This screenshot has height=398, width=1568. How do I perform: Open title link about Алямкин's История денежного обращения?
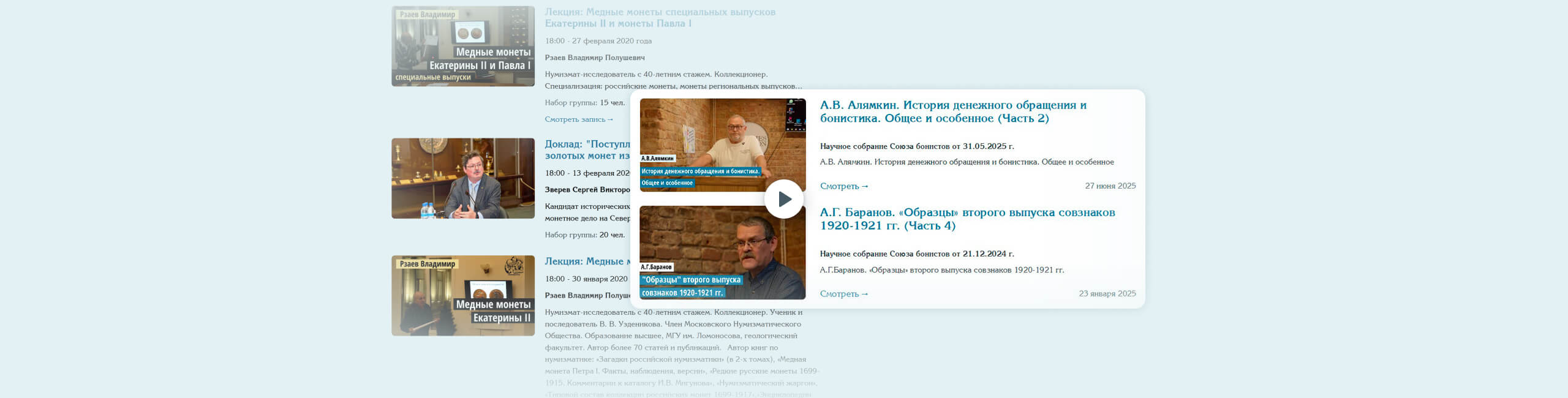point(953,111)
